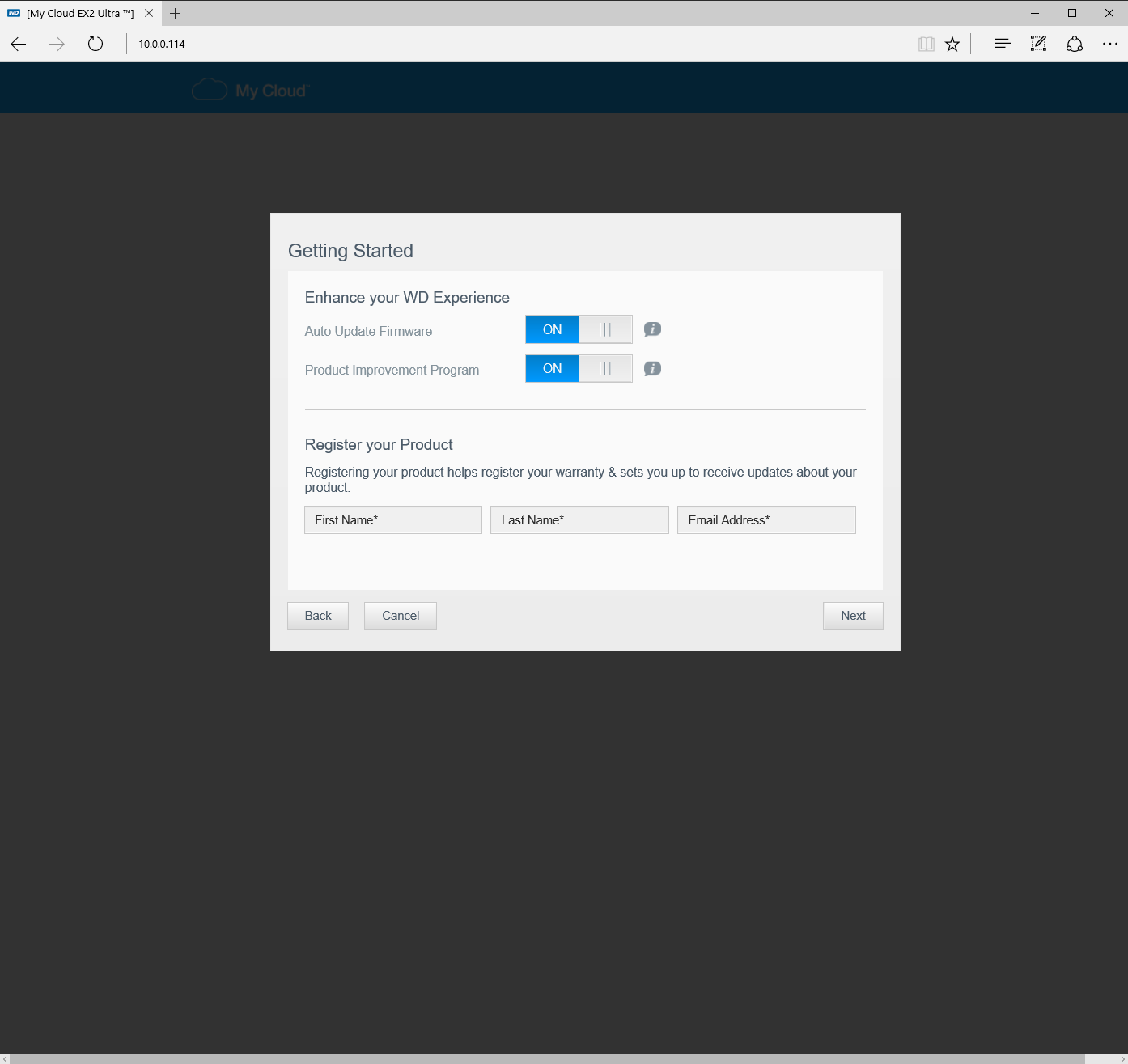This screenshot has height=1064, width=1128.
Task: Click the Next button
Action: [853, 616]
